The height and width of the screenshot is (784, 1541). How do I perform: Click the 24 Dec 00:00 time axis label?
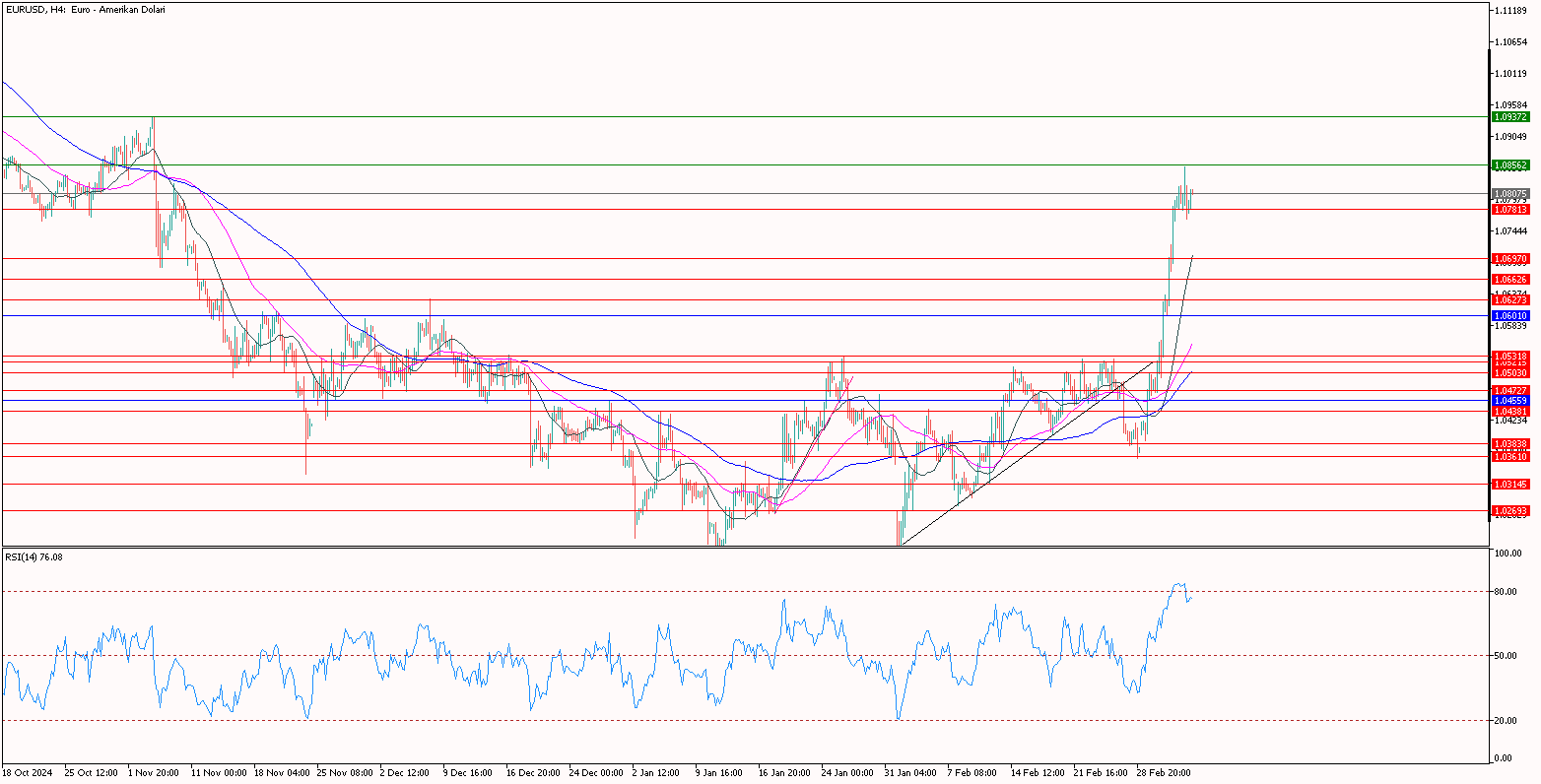click(597, 773)
